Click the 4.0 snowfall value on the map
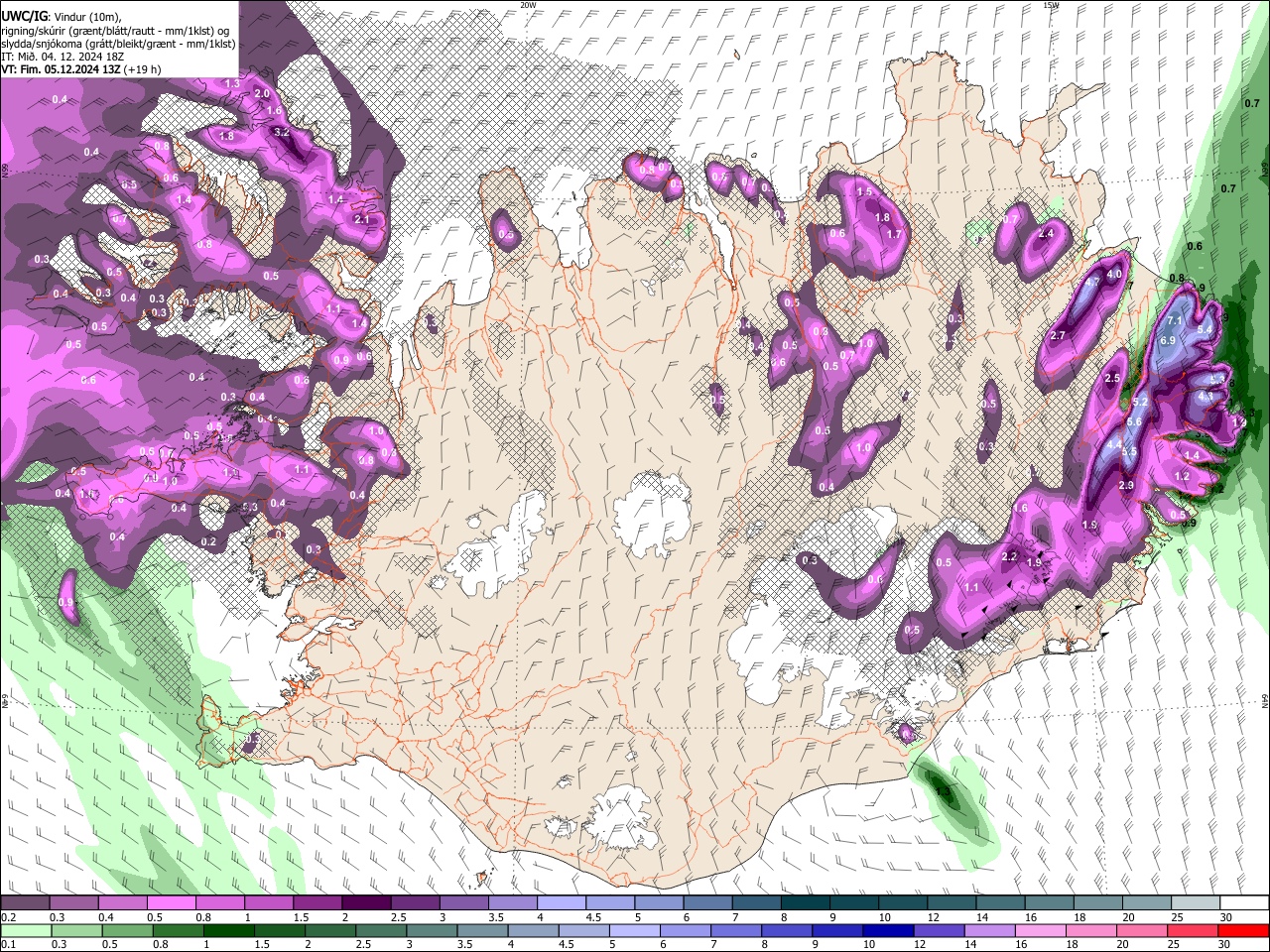The height and width of the screenshot is (952, 1270). pyautogui.click(x=1114, y=275)
